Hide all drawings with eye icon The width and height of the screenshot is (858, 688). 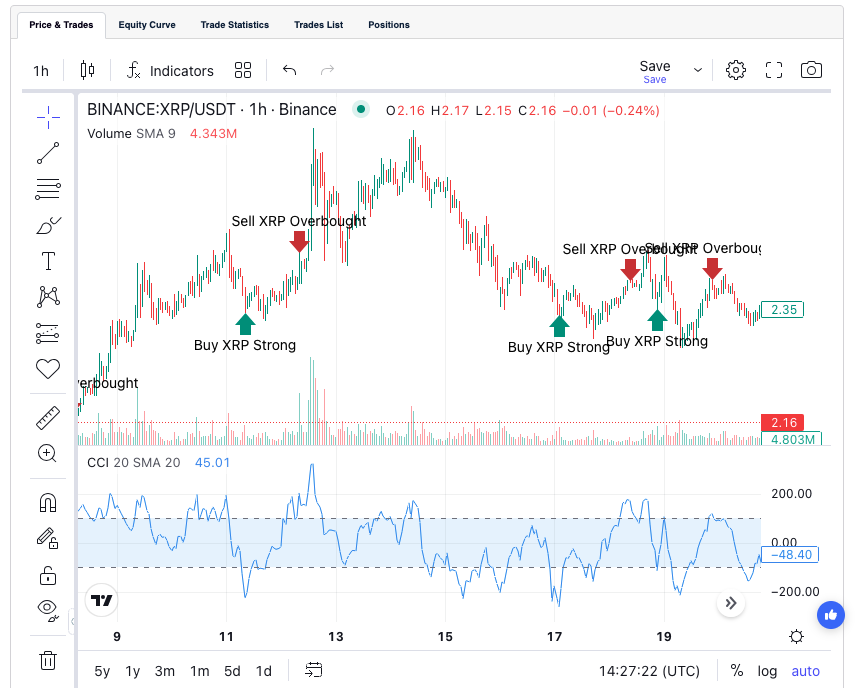click(48, 610)
